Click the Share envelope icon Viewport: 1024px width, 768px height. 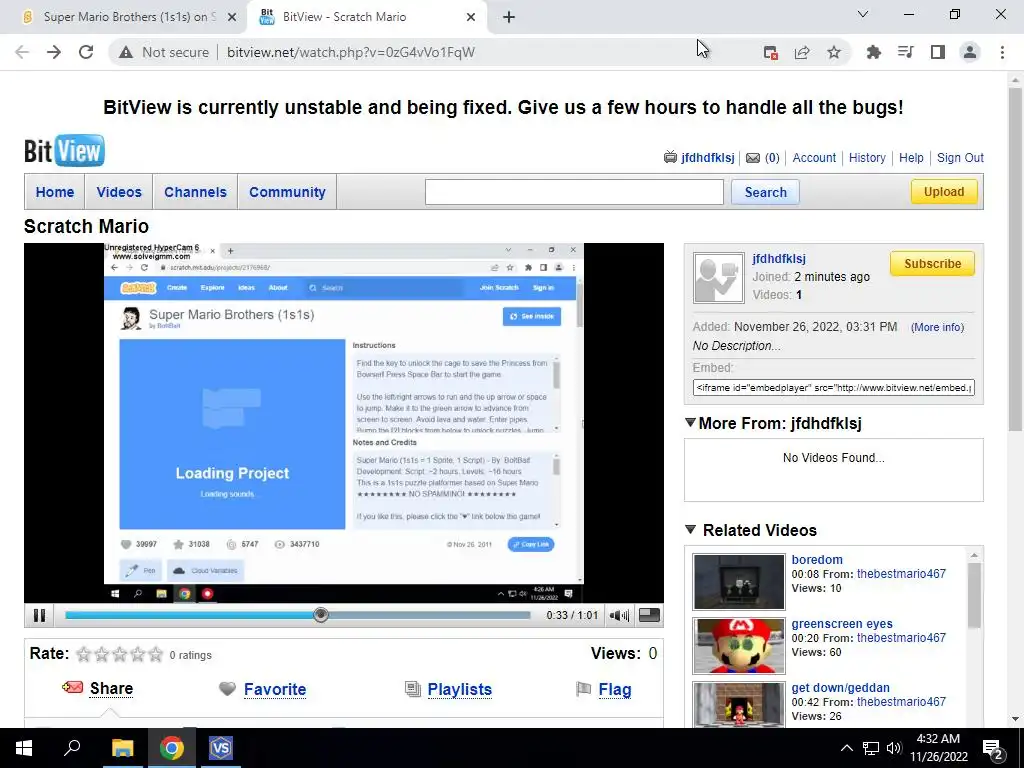click(72, 688)
